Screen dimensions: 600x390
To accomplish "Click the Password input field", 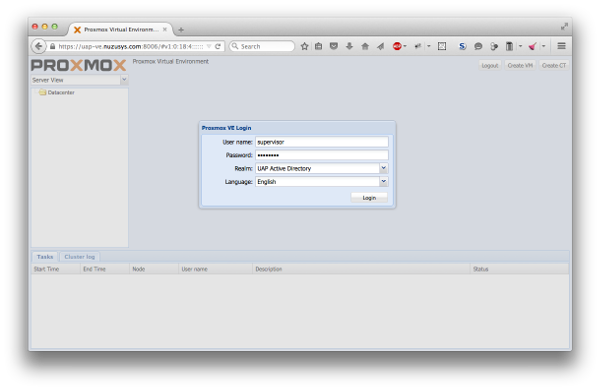I will point(322,155).
